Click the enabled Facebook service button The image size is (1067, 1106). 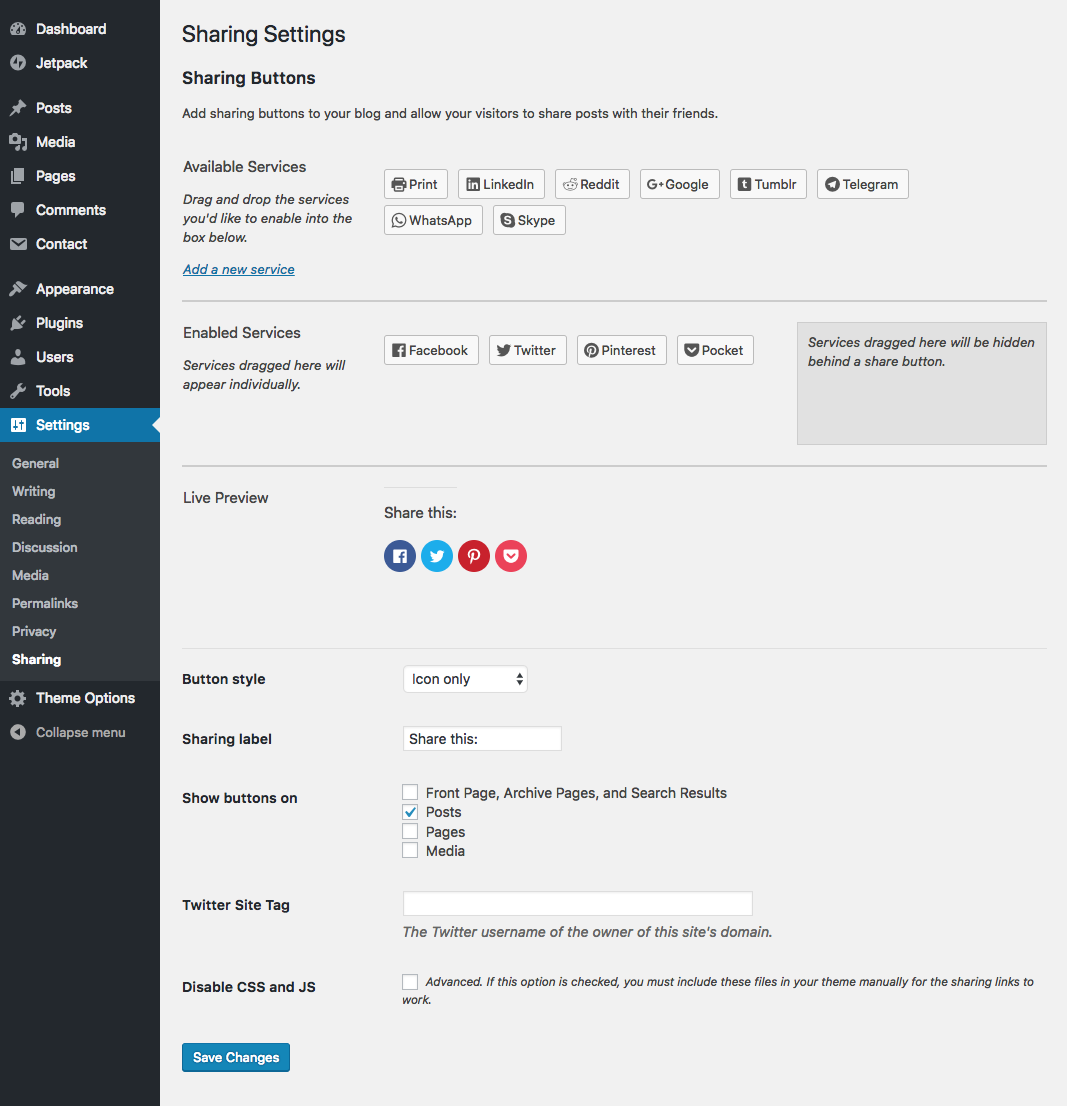[432, 350]
